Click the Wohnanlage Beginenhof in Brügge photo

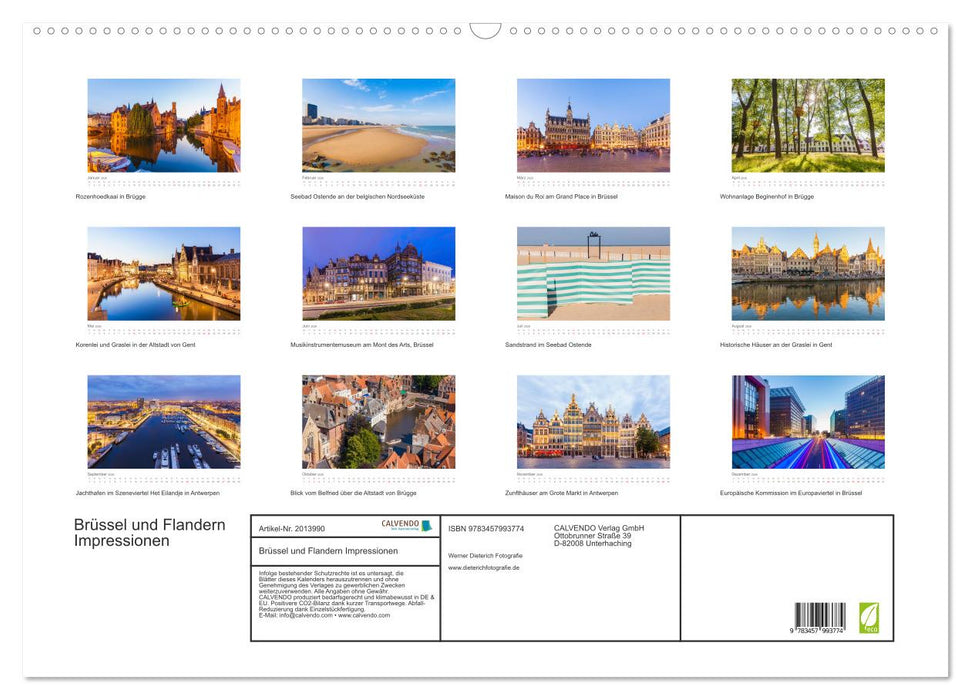point(808,124)
